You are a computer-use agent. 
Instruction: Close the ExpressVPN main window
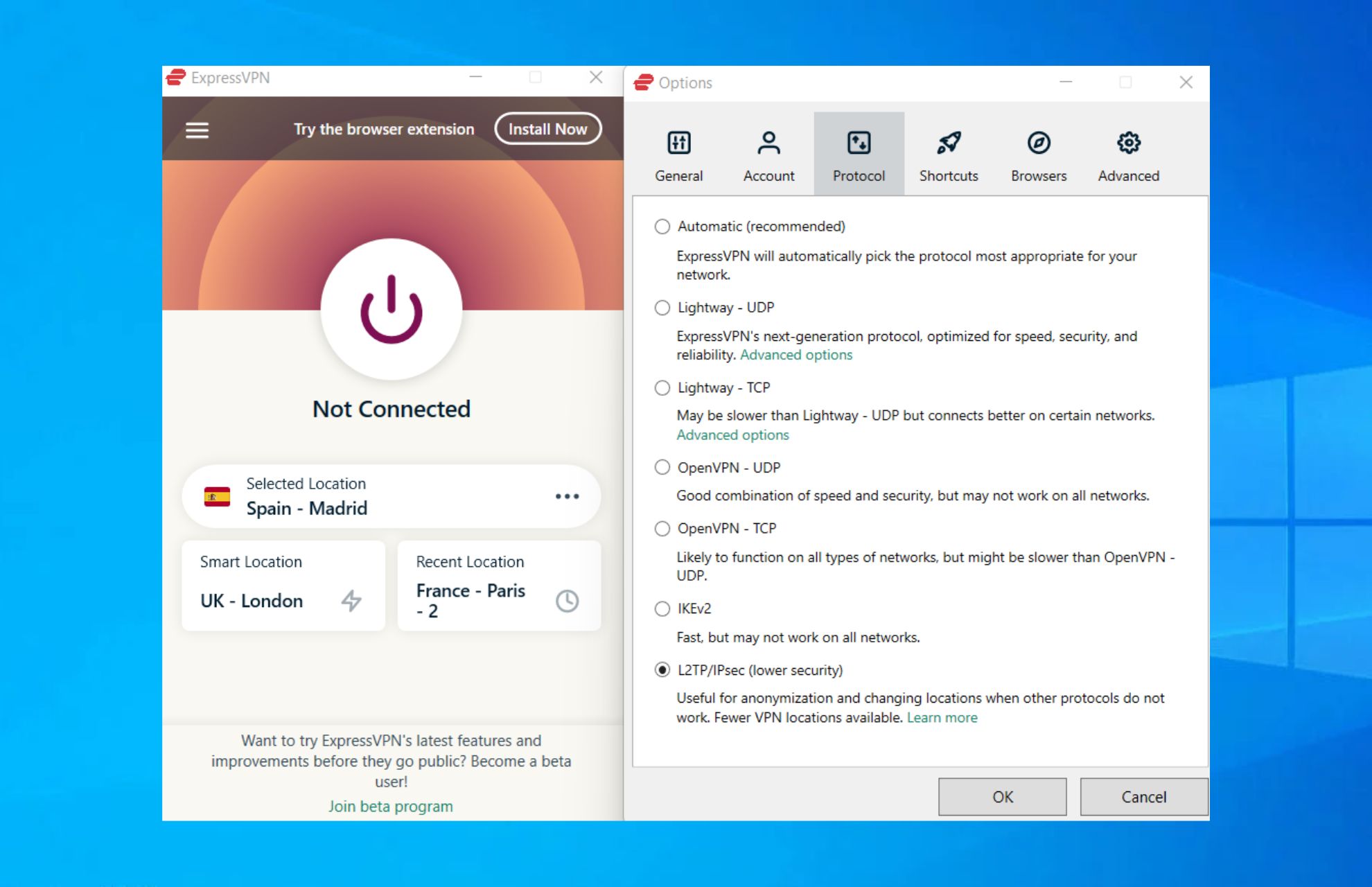tap(596, 77)
